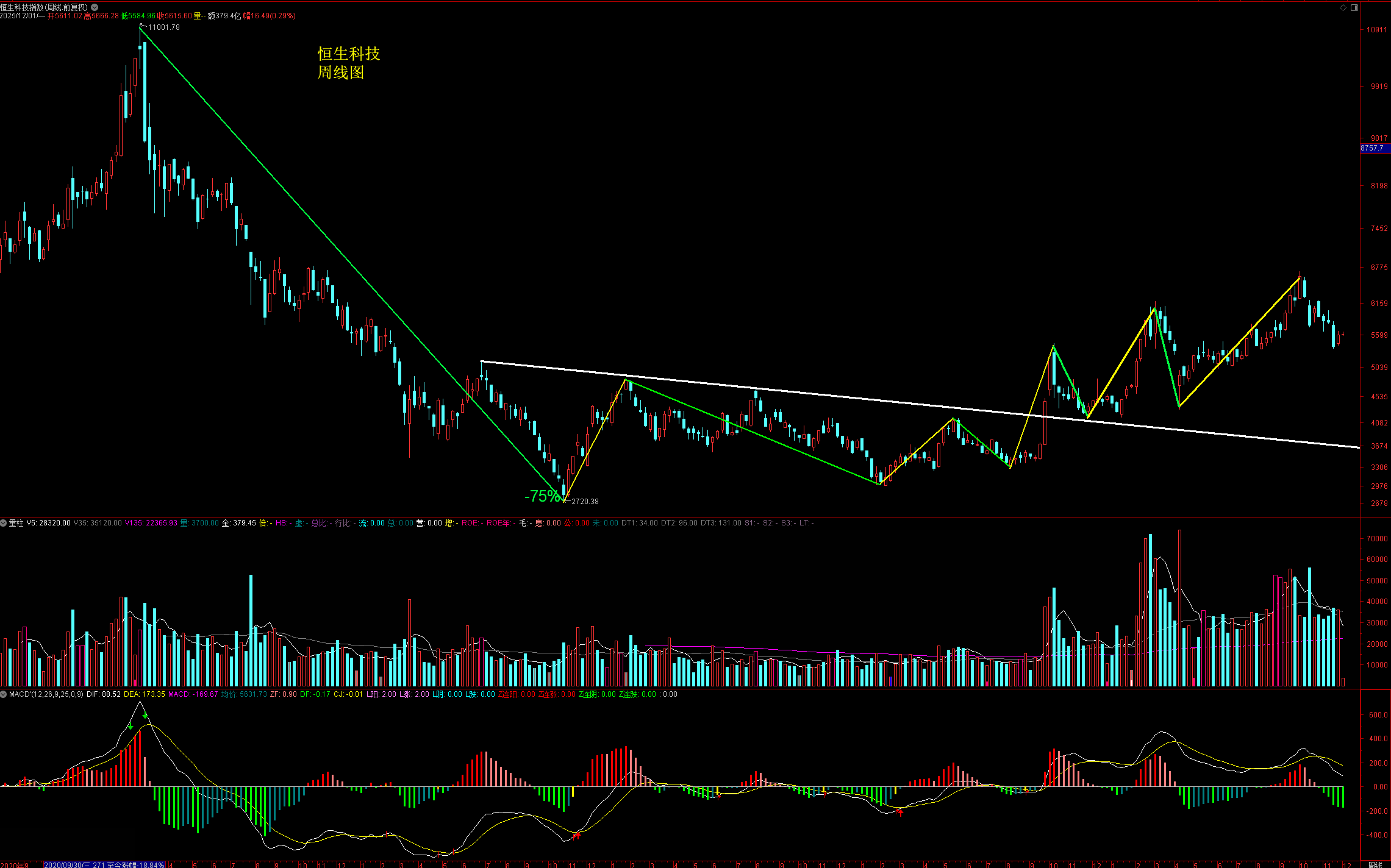Click the highlighted 2020/09/30 date label on timeline
The height and width of the screenshot is (868, 1391).
pos(104,864)
